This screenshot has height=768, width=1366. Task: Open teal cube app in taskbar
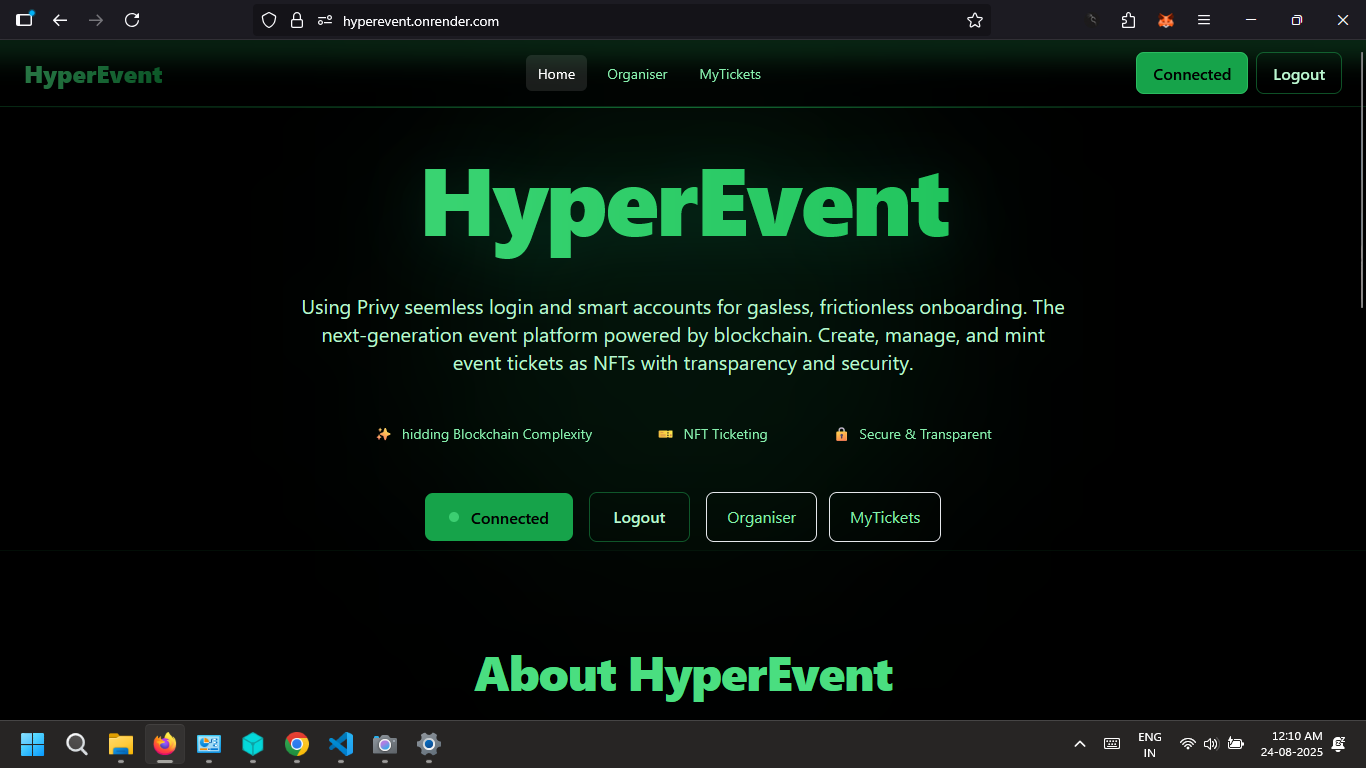tap(253, 744)
